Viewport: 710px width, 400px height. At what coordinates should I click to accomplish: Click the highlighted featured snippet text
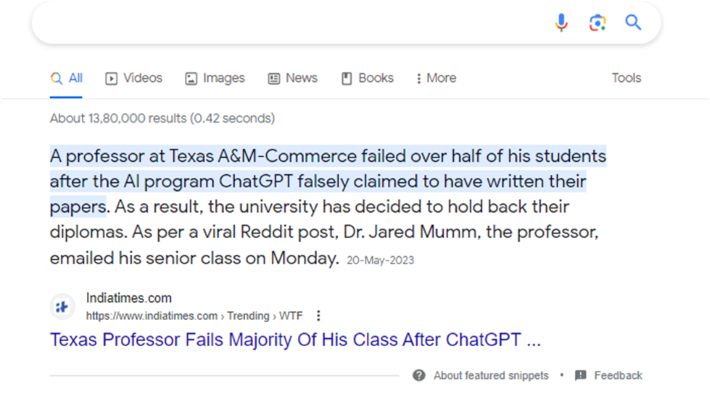[328, 181]
